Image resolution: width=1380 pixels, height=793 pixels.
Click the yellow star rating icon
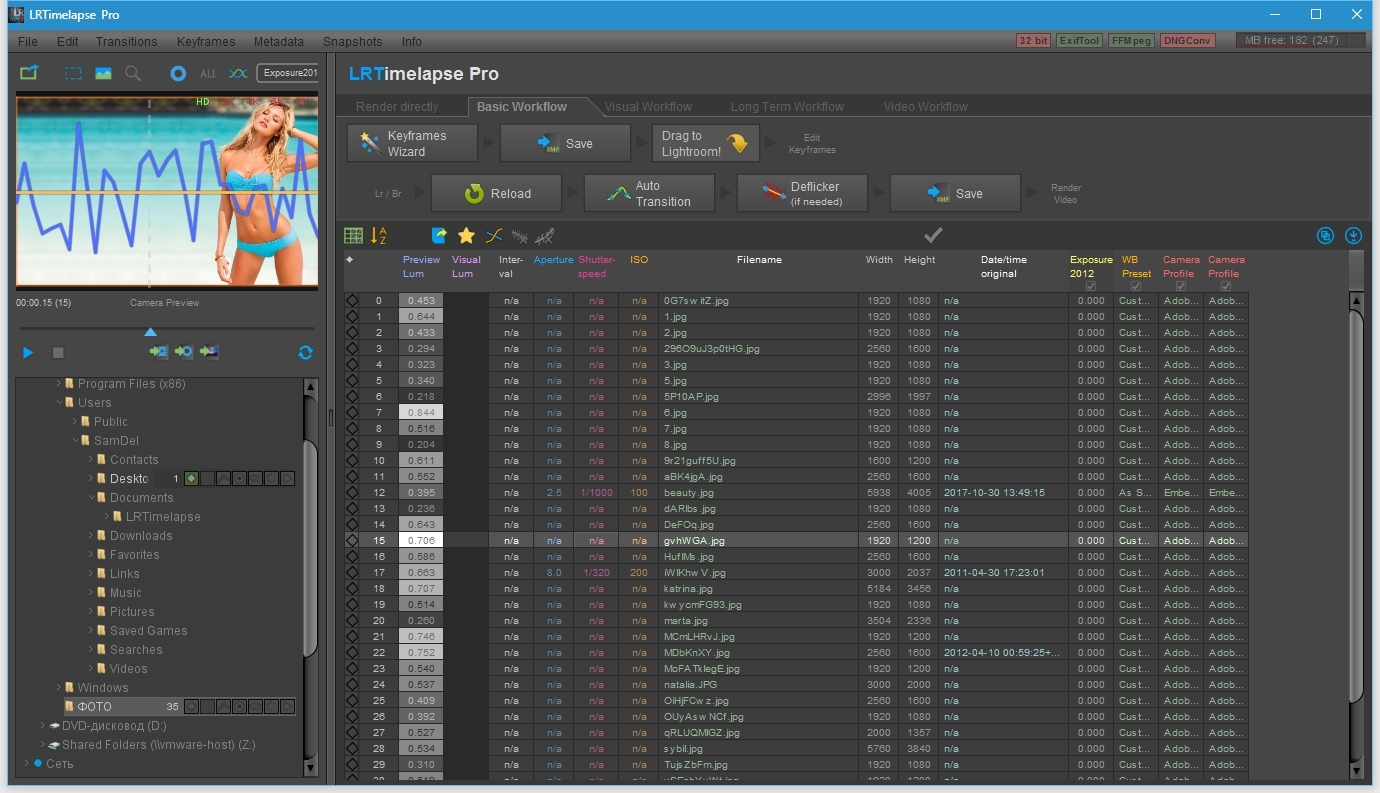point(466,236)
